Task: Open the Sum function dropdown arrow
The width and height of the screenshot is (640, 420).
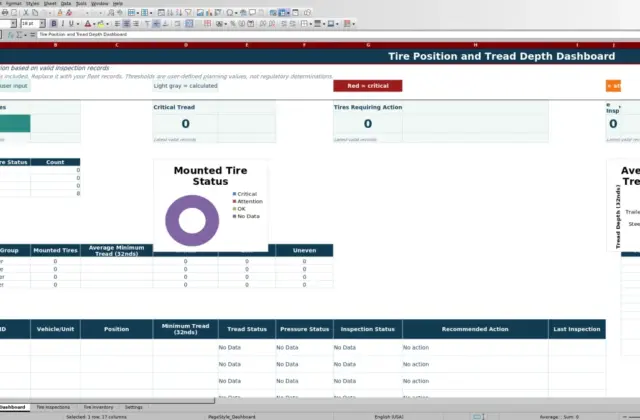Action: [25, 35]
